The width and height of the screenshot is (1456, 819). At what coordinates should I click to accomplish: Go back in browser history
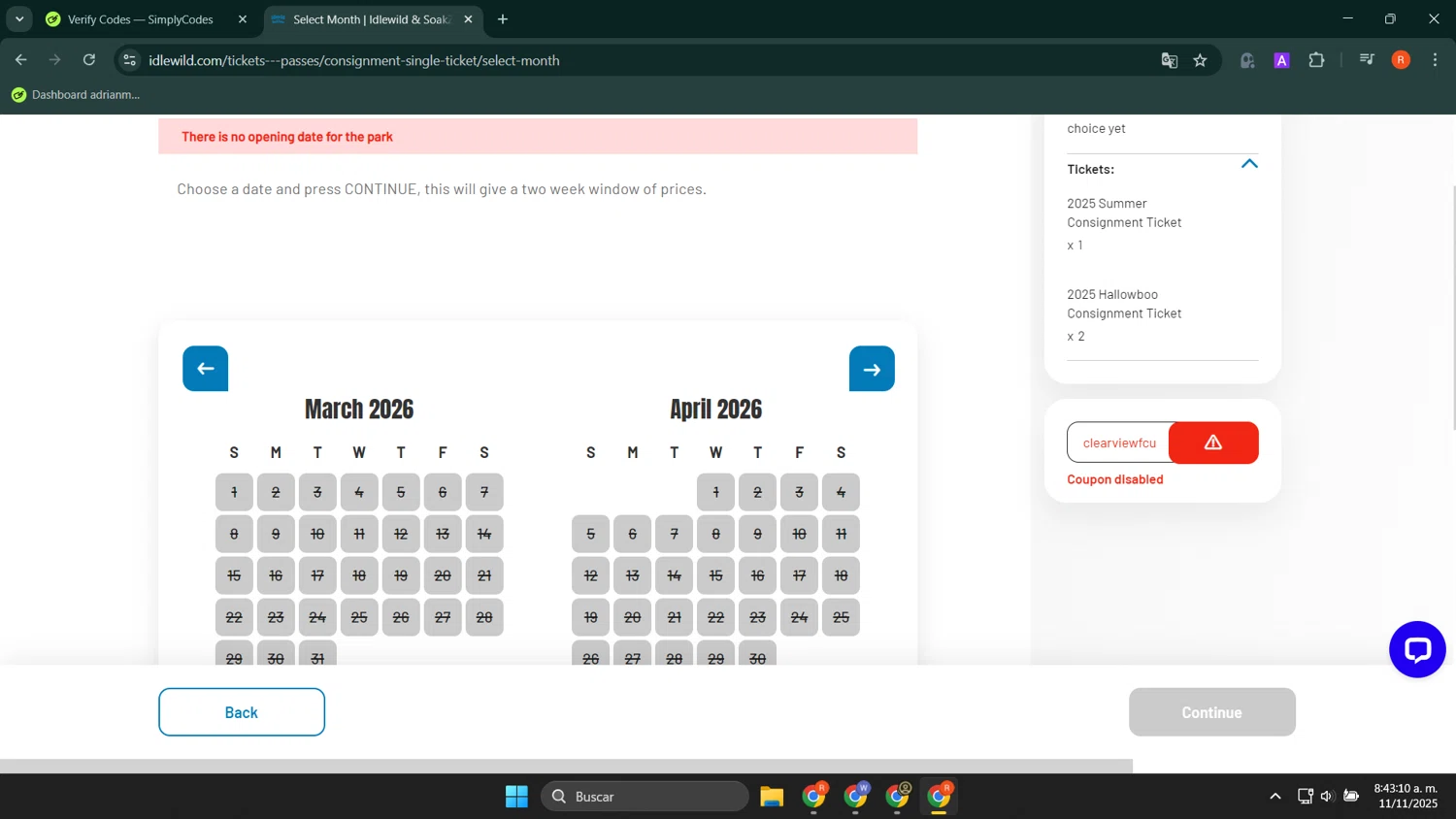[x=21, y=60]
